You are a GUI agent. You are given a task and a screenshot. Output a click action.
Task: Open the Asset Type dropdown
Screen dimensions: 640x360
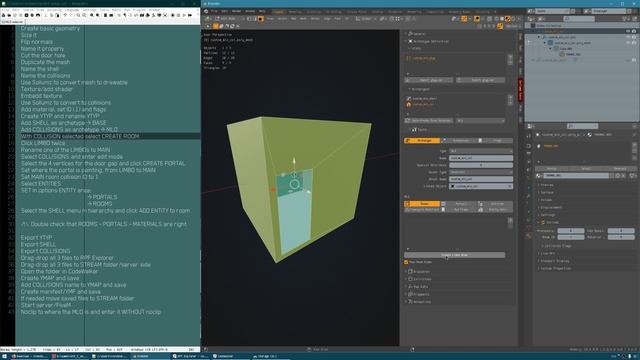481,172
